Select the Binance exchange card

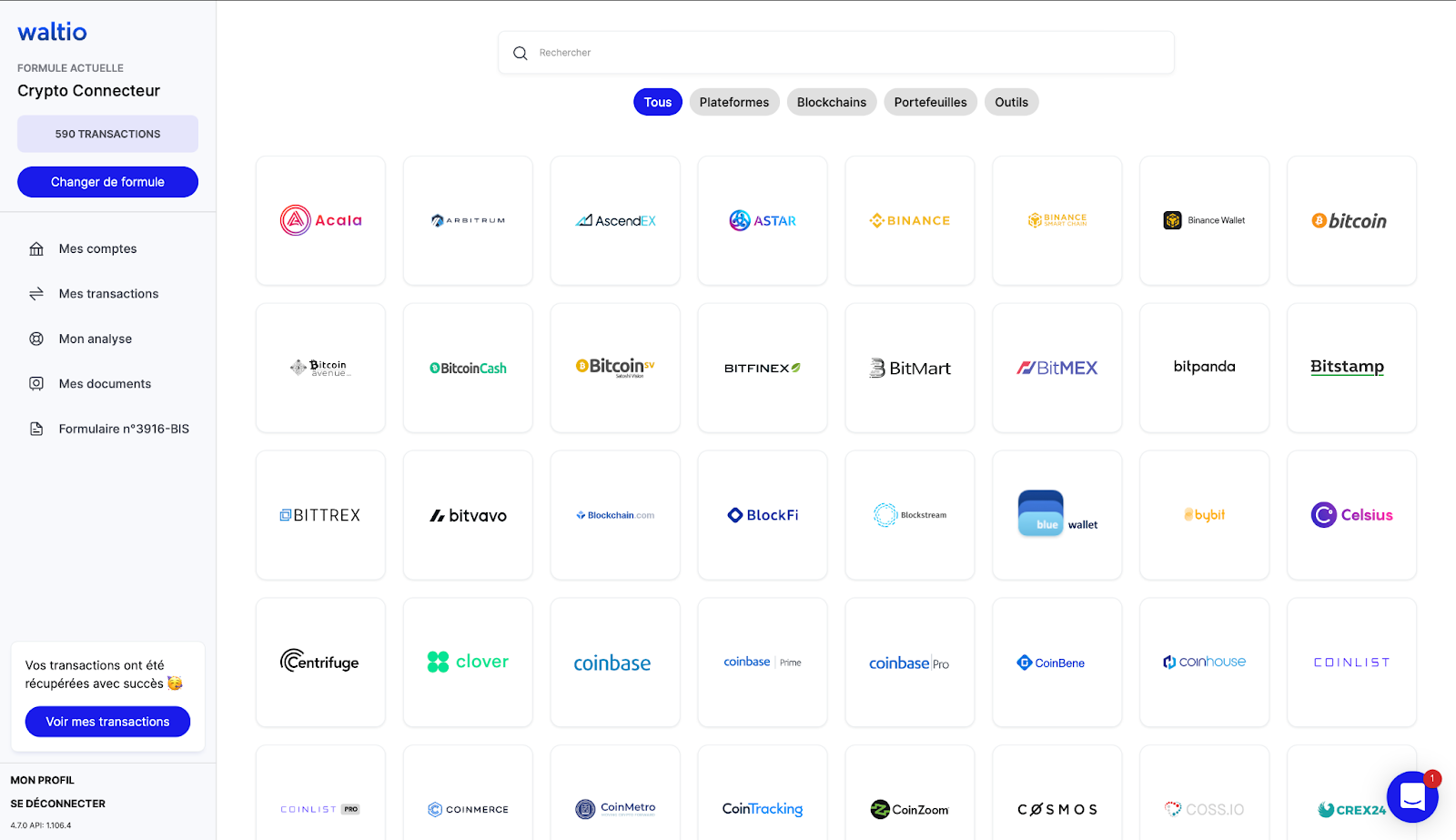pos(910,220)
